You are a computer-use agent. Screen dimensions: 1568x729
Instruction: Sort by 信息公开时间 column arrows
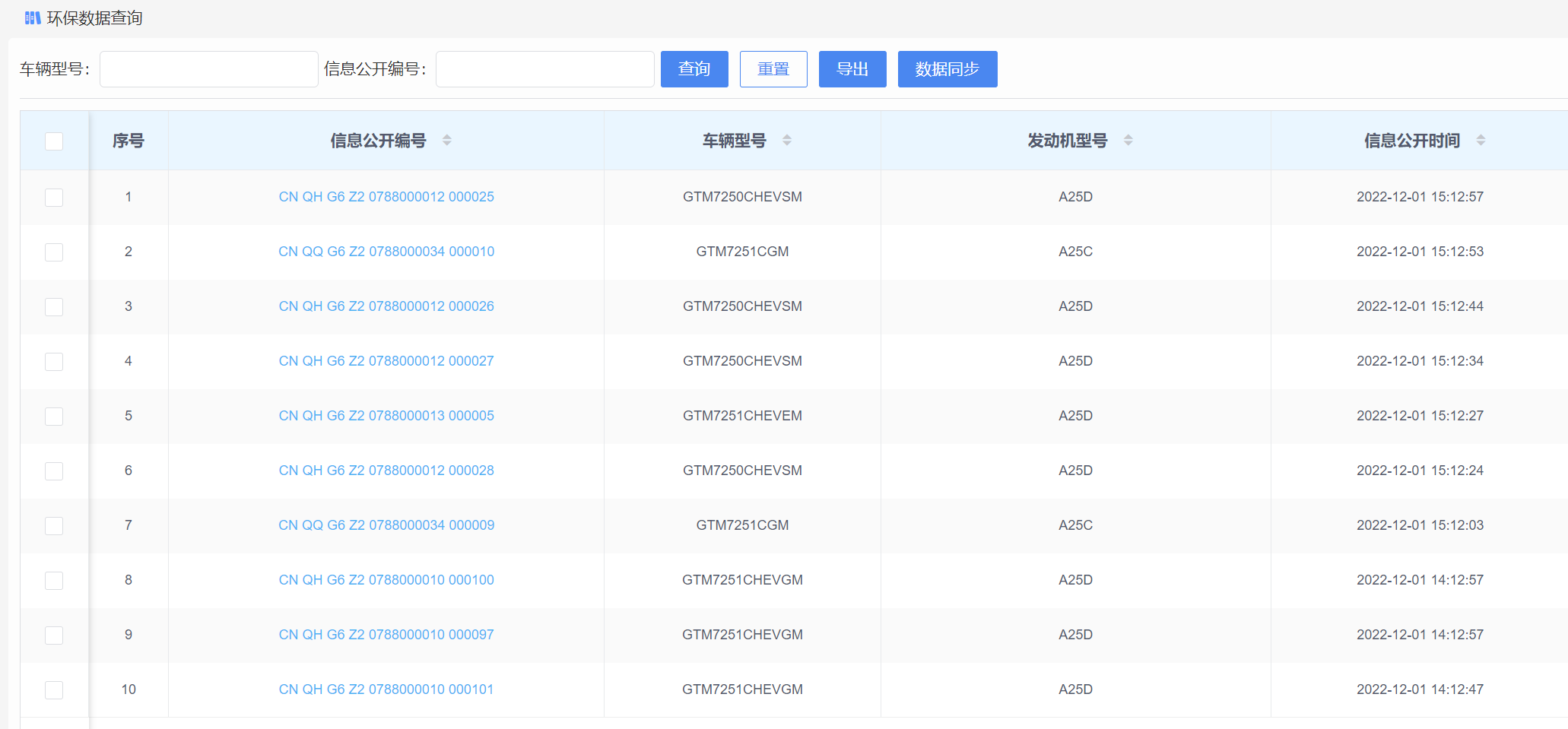1481,141
